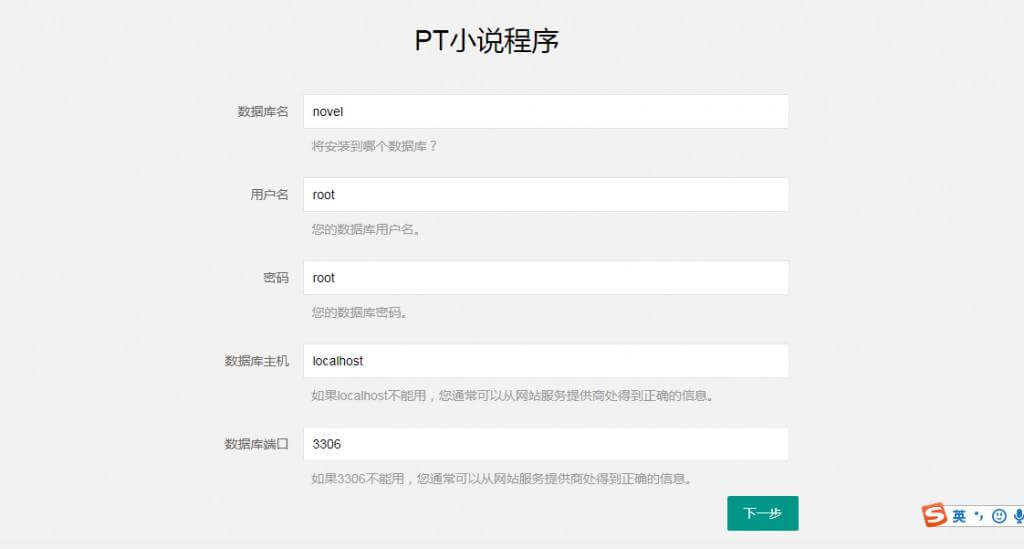Click the PT小说程序 heading
Image resolution: width=1024 pixels, height=549 pixels.
coord(487,40)
